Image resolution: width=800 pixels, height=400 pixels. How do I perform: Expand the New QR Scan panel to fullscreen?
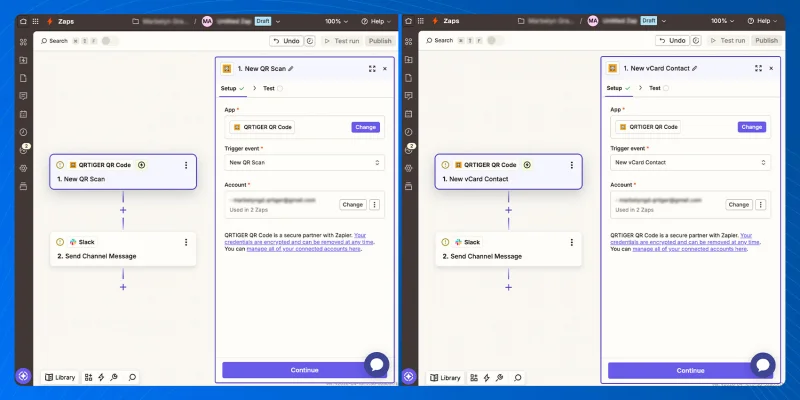(372, 68)
